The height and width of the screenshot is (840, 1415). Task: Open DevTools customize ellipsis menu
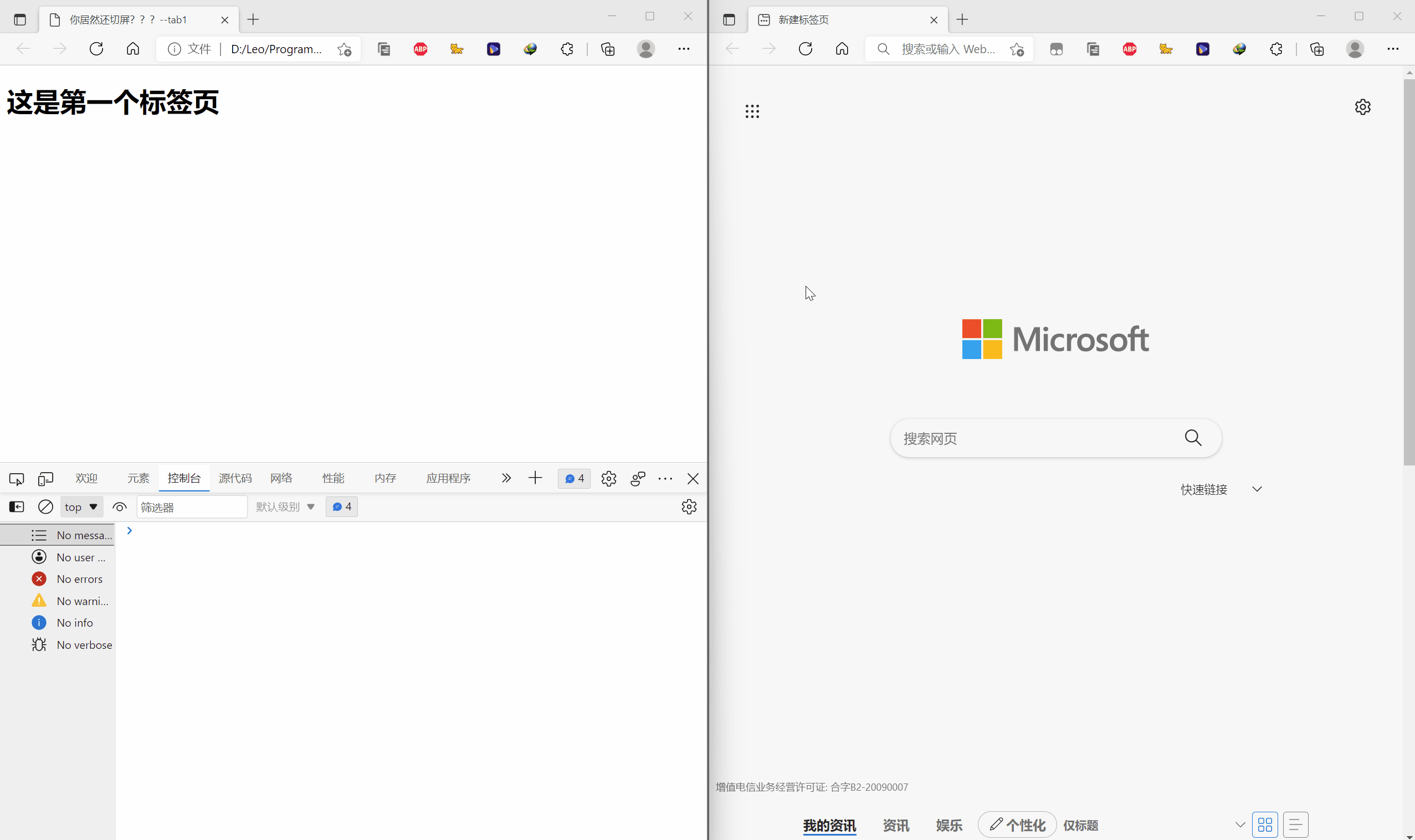coord(665,479)
